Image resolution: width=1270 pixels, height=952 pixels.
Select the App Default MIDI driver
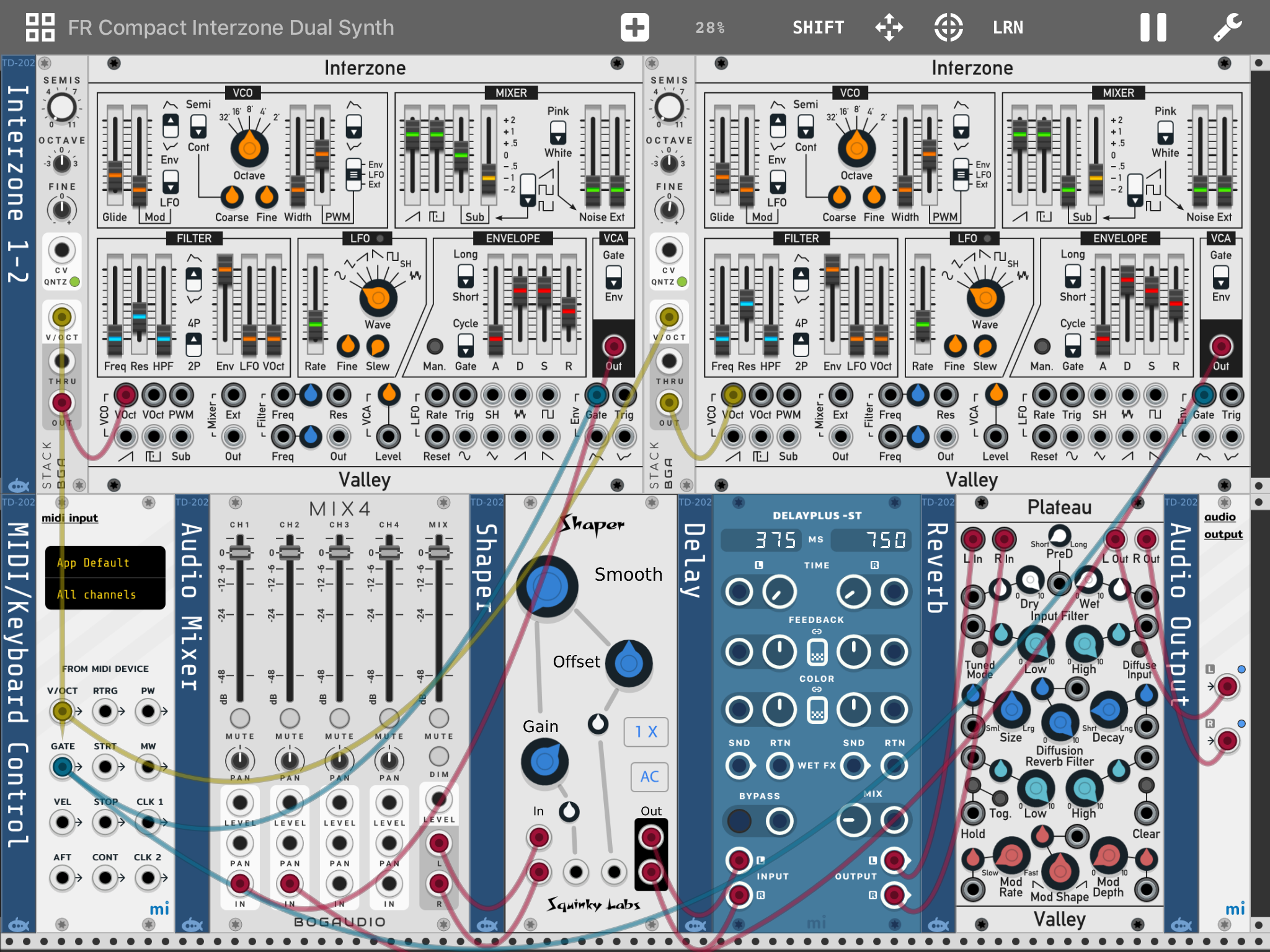tap(105, 562)
